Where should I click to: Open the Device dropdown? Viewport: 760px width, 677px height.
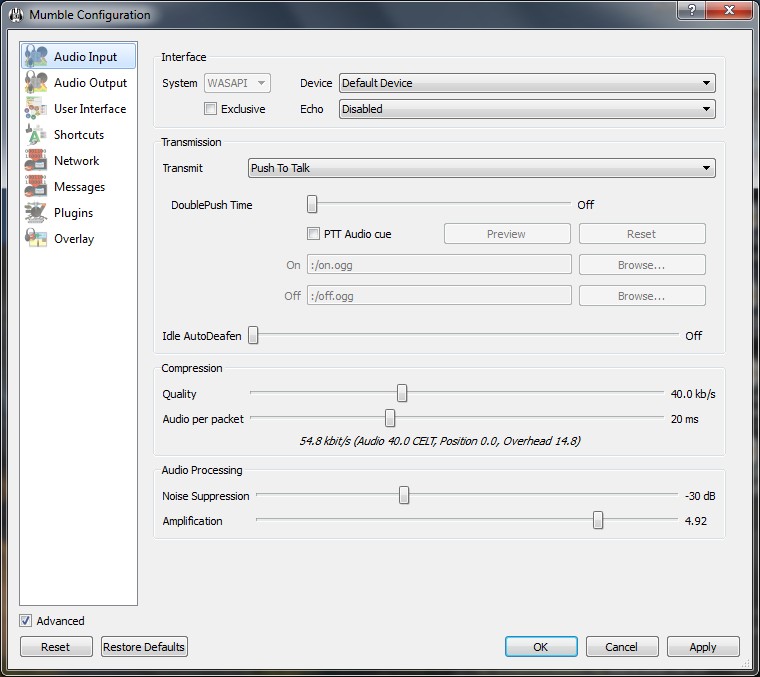click(x=527, y=83)
